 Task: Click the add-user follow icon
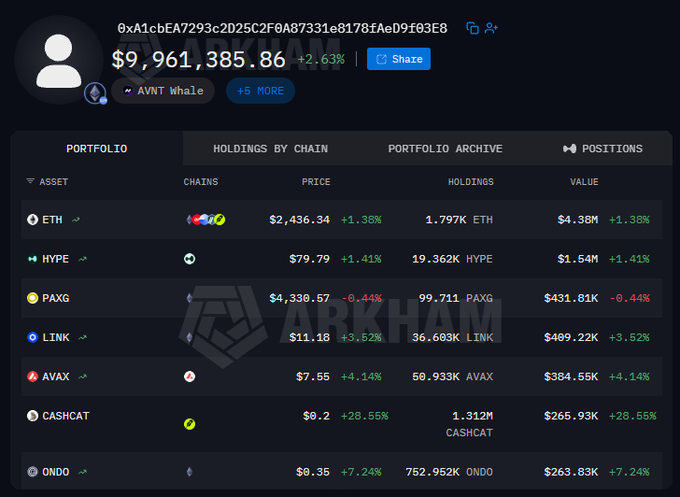point(491,28)
